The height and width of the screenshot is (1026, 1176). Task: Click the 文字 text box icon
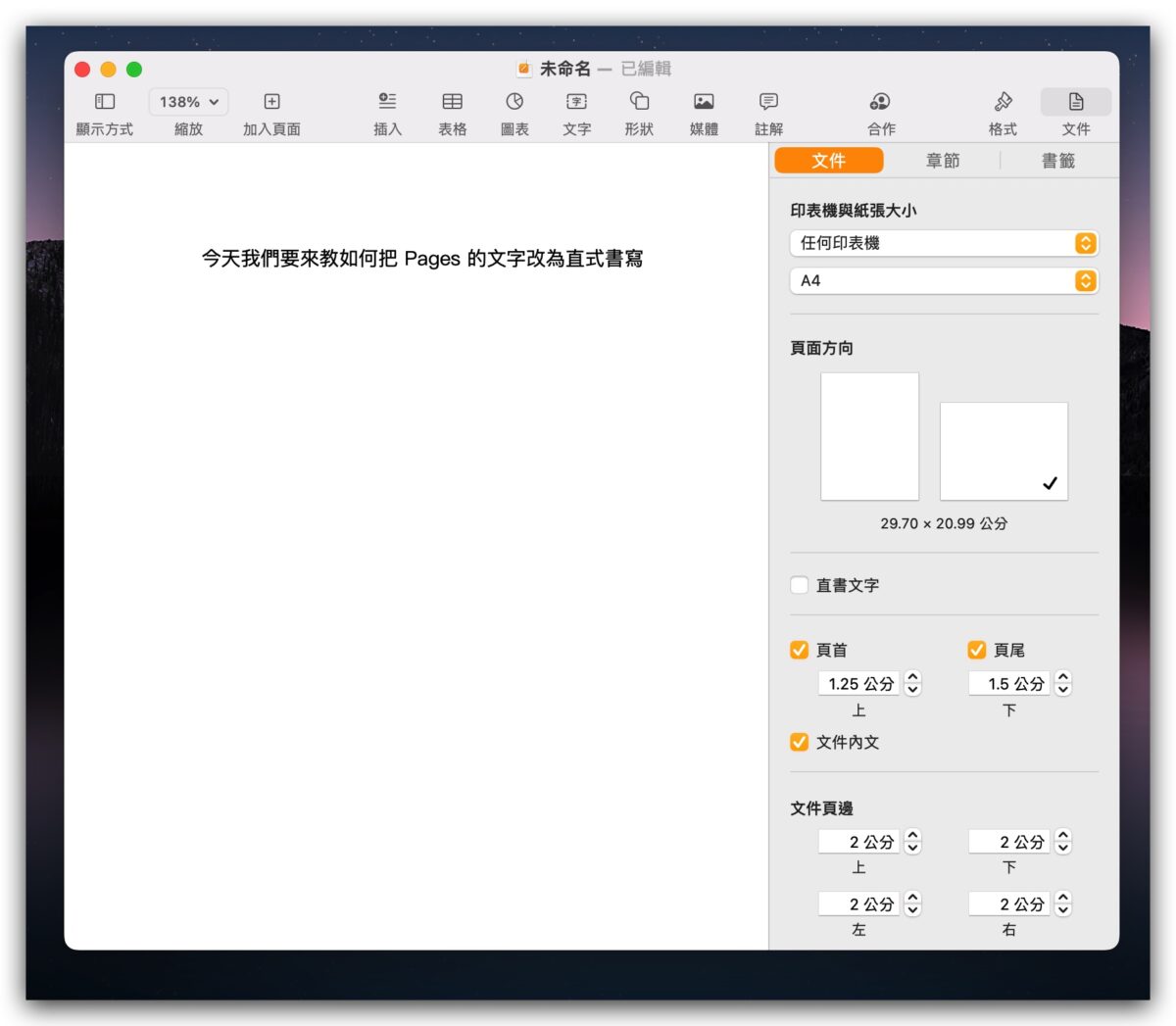[576, 101]
